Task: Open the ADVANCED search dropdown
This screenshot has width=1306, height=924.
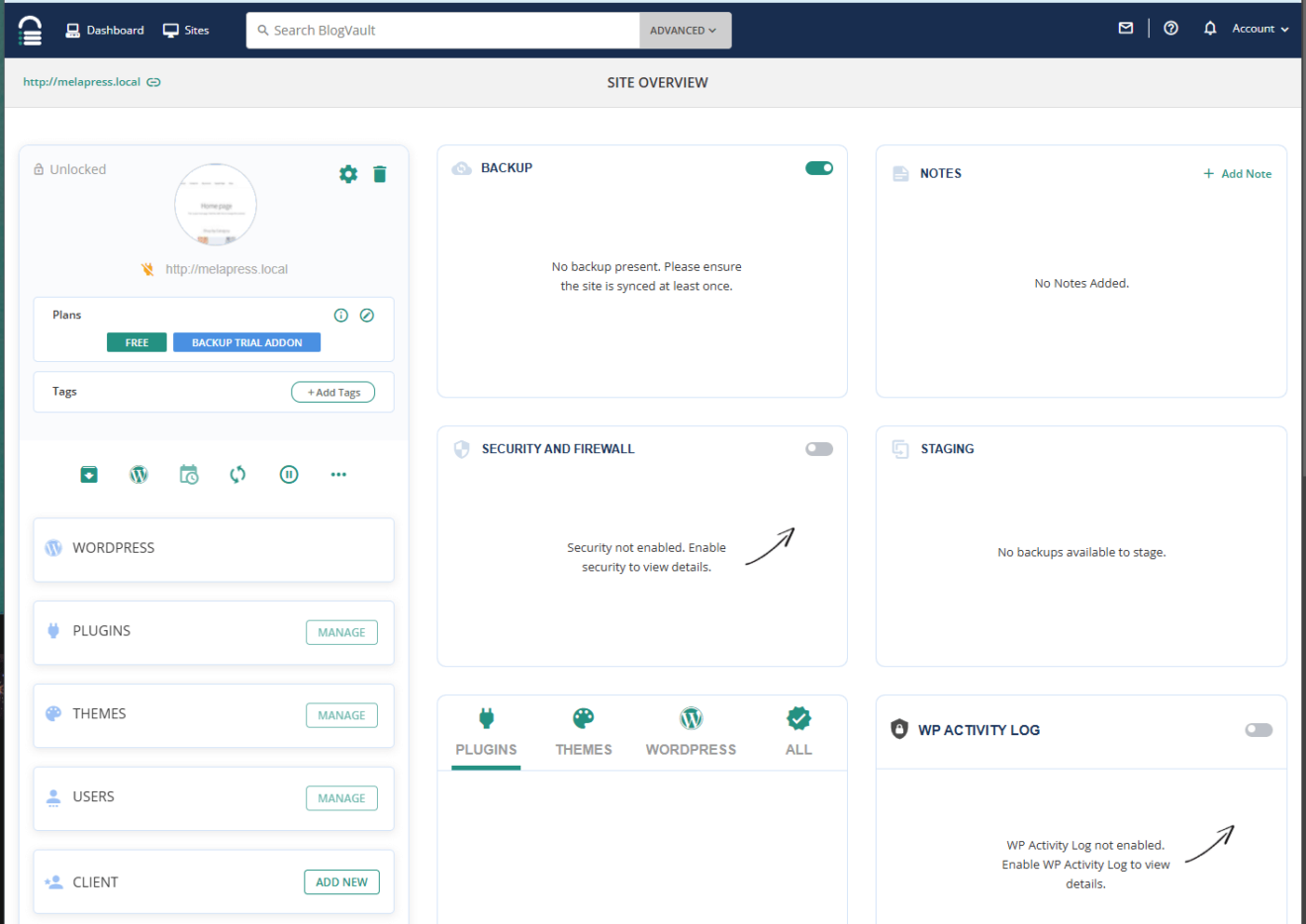Action: (x=685, y=31)
